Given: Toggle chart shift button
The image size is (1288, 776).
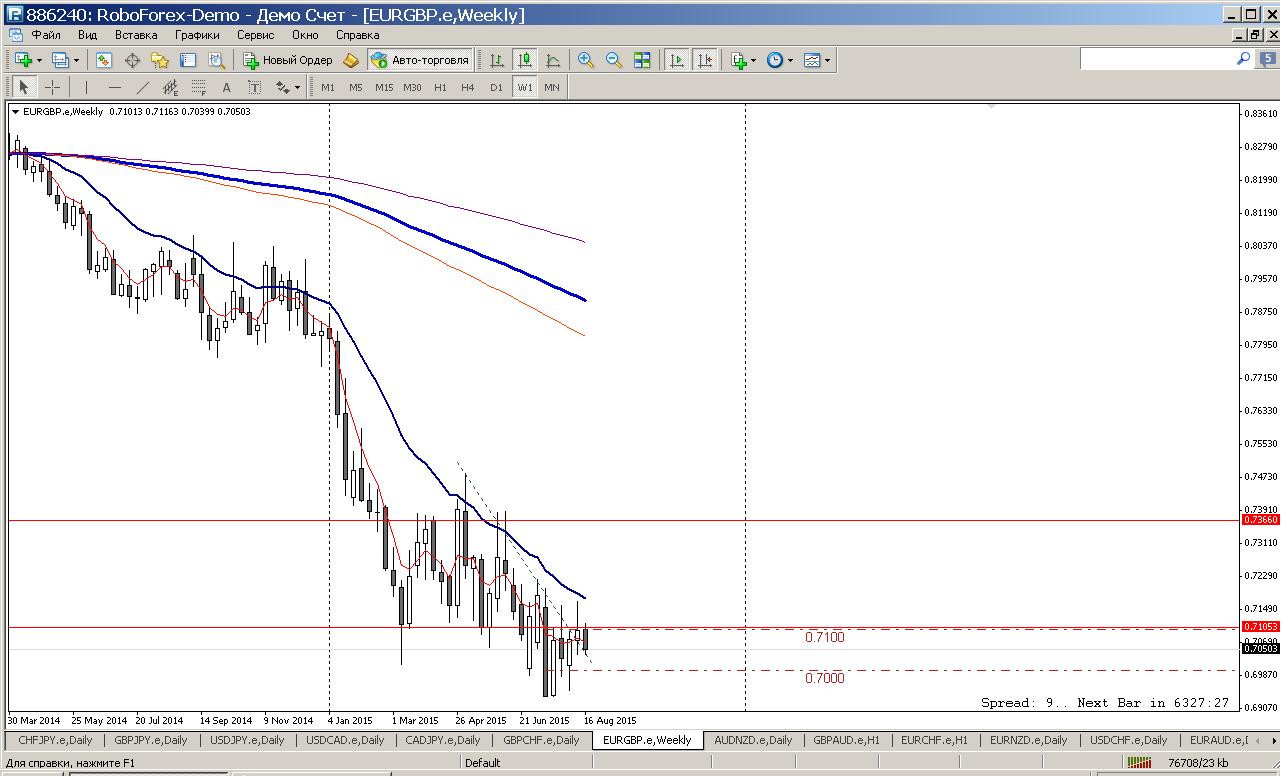Looking at the screenshot, I should (705, 60).
